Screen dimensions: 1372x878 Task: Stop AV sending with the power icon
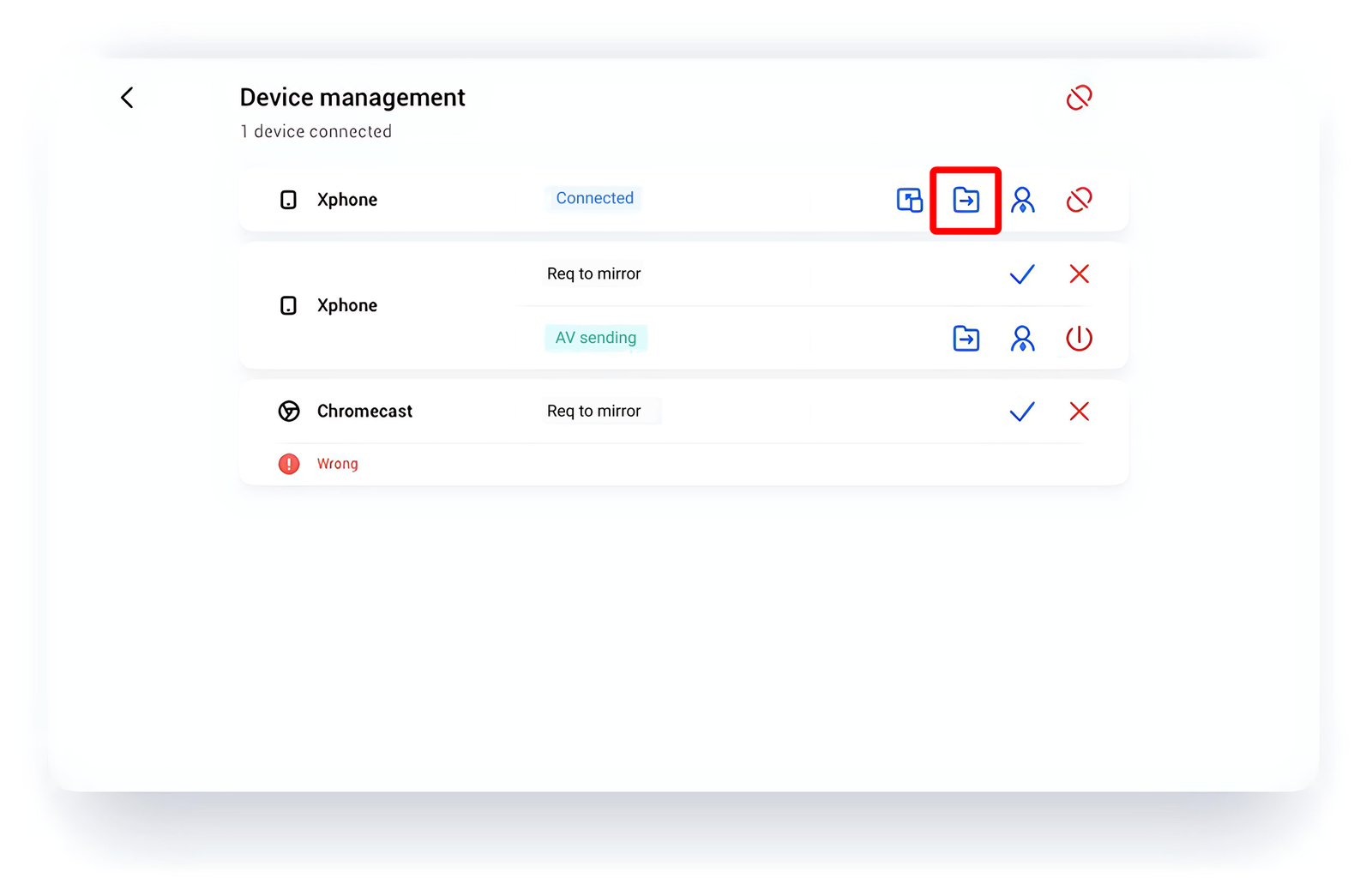(x=1079, y=339)
